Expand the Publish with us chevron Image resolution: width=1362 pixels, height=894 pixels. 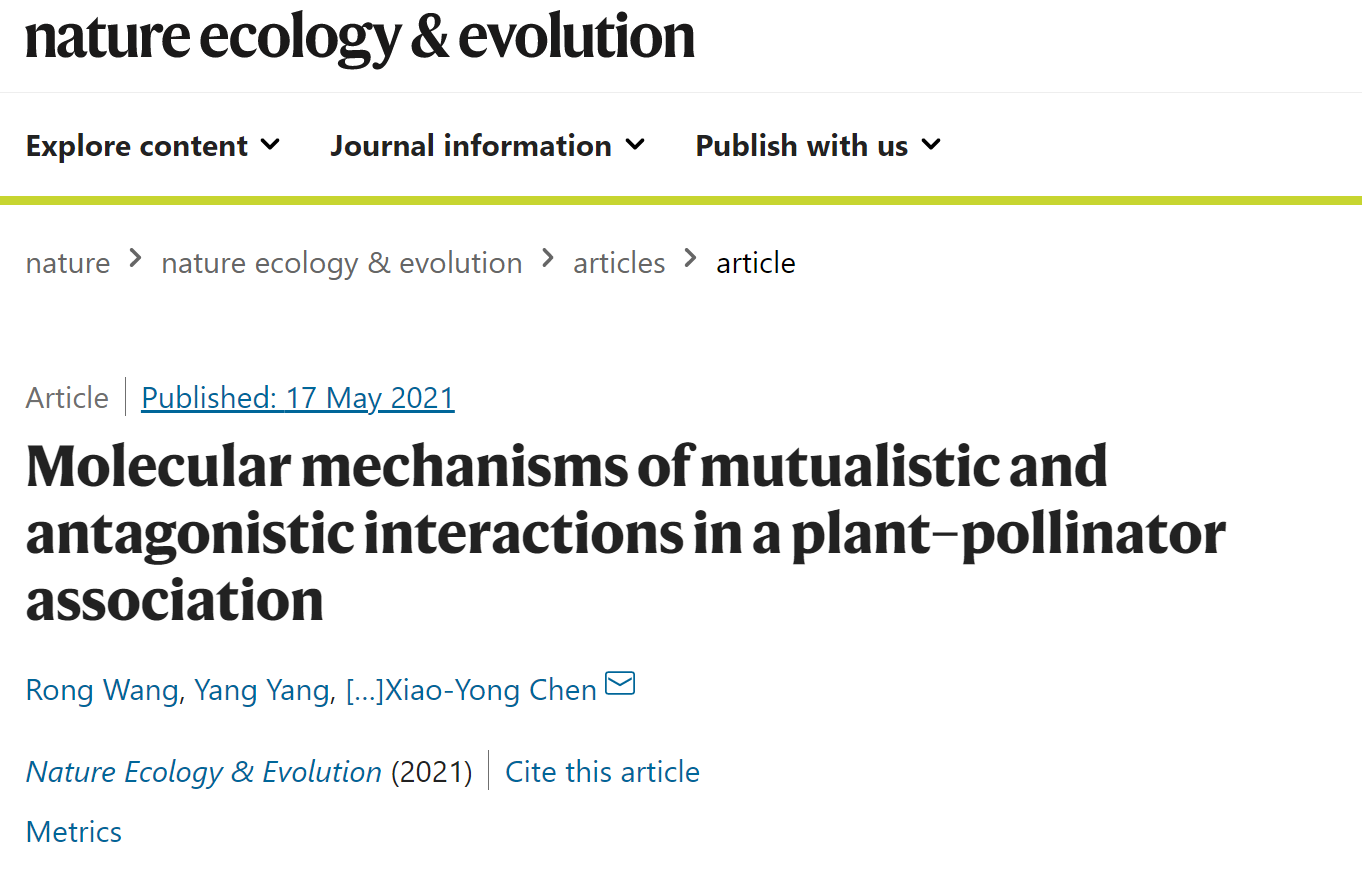coord(931,145)
